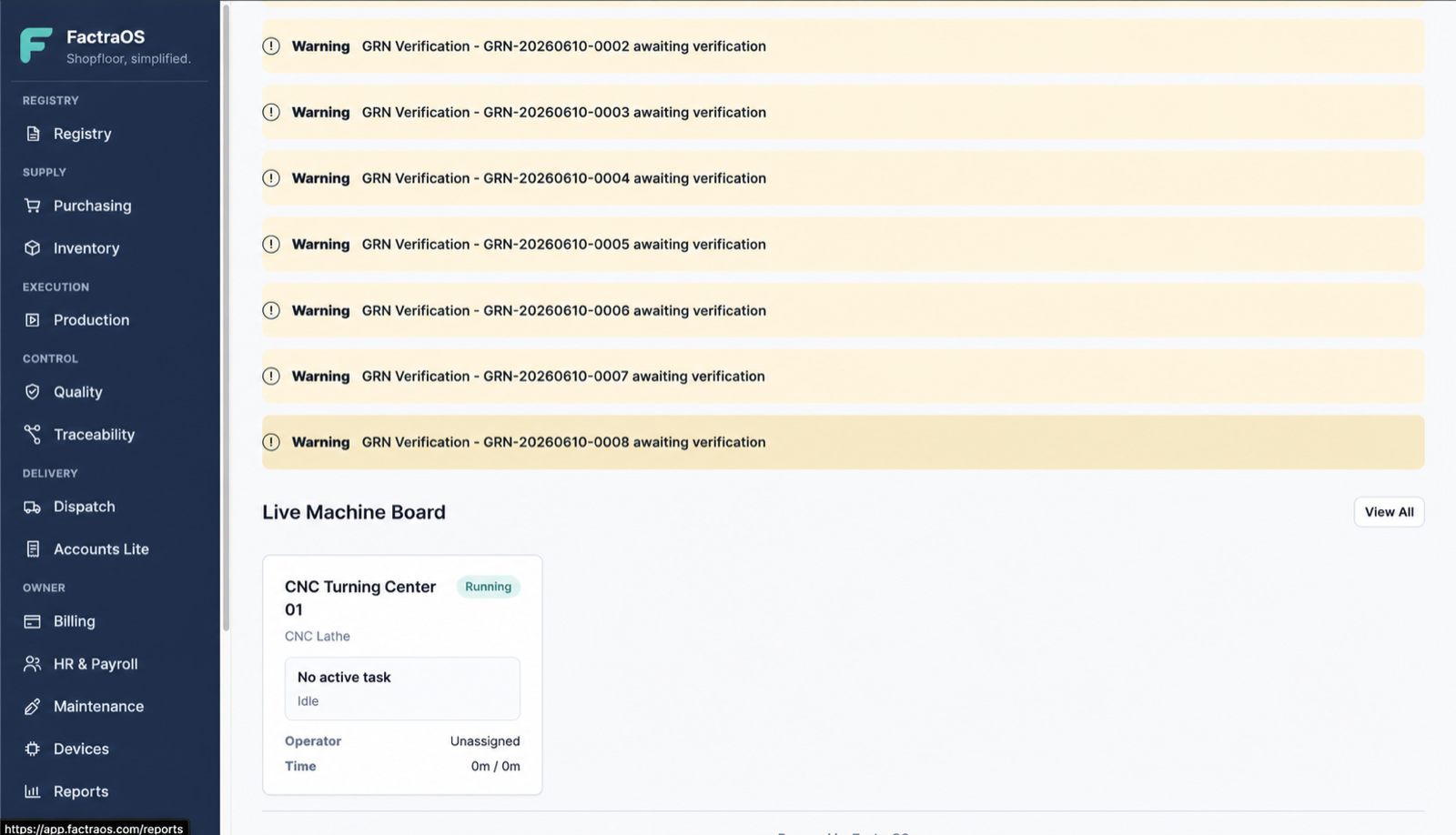Click the Reports bar-chart icon
Image resolution: width=1456 pixels, height=835 pixels.
[33, 791]
